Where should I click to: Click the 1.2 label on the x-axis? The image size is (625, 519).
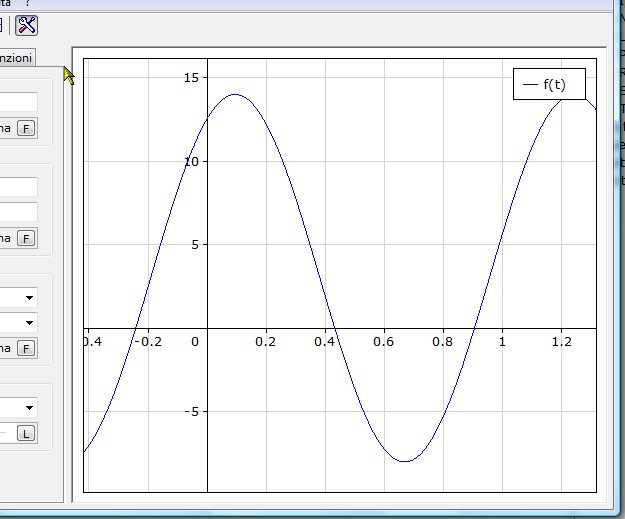561,341
